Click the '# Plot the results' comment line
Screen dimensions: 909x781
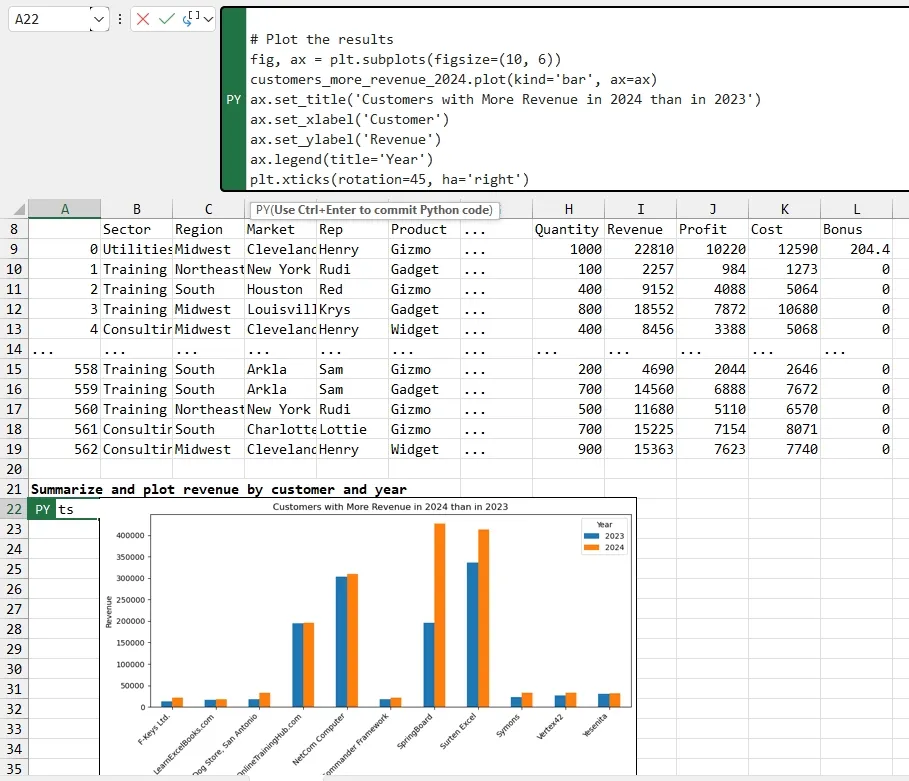pyautogui.click(x=322, y=39)
